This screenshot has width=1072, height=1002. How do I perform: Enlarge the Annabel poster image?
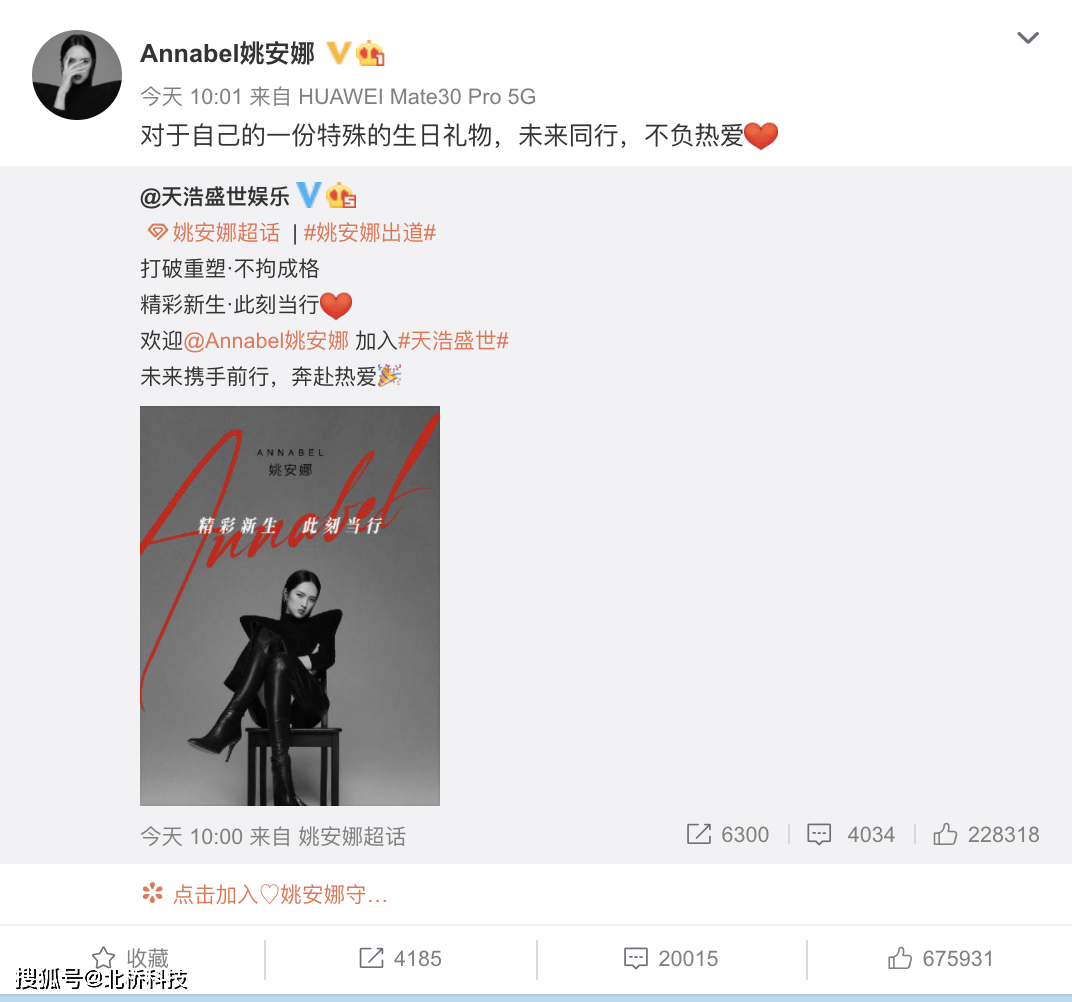click(290, 606)
